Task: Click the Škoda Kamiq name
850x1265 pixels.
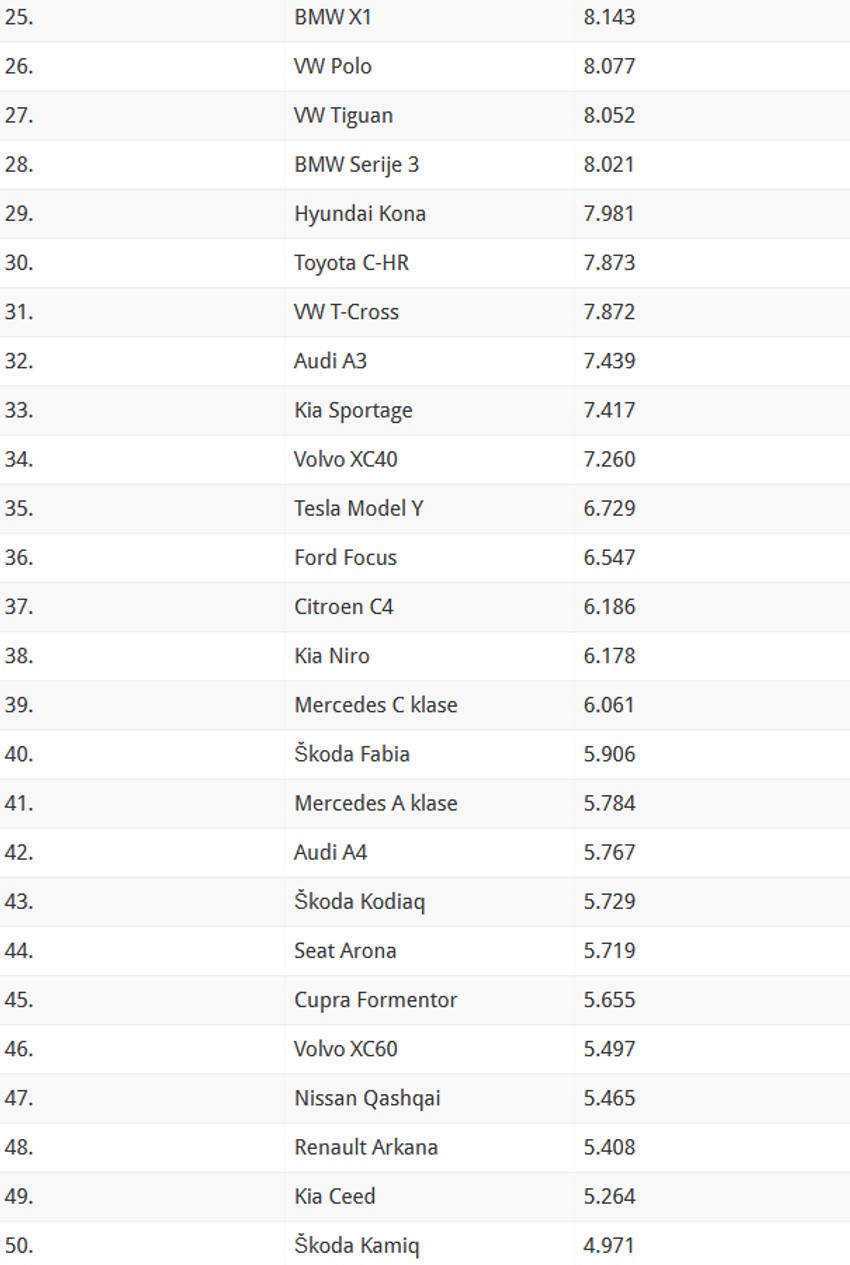Action: click(356, 1245)
